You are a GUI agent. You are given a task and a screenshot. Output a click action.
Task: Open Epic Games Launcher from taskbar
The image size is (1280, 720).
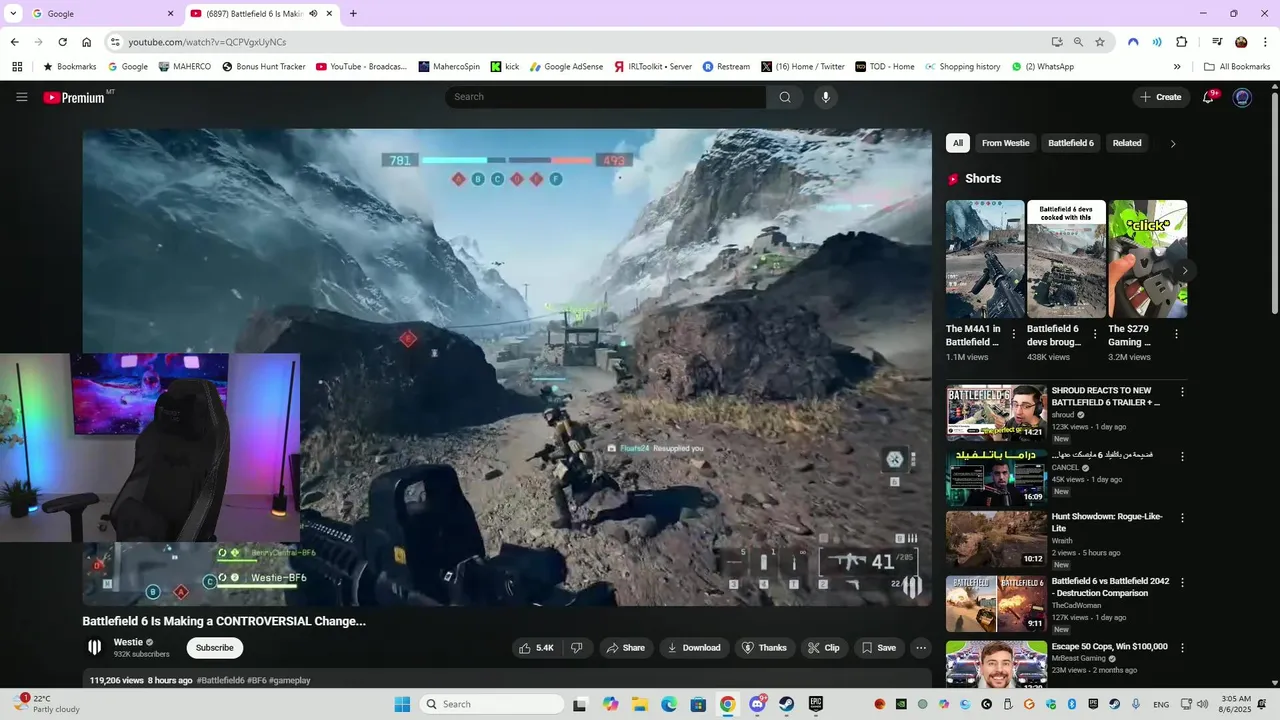pyautogui.click(x=816, y=704)
